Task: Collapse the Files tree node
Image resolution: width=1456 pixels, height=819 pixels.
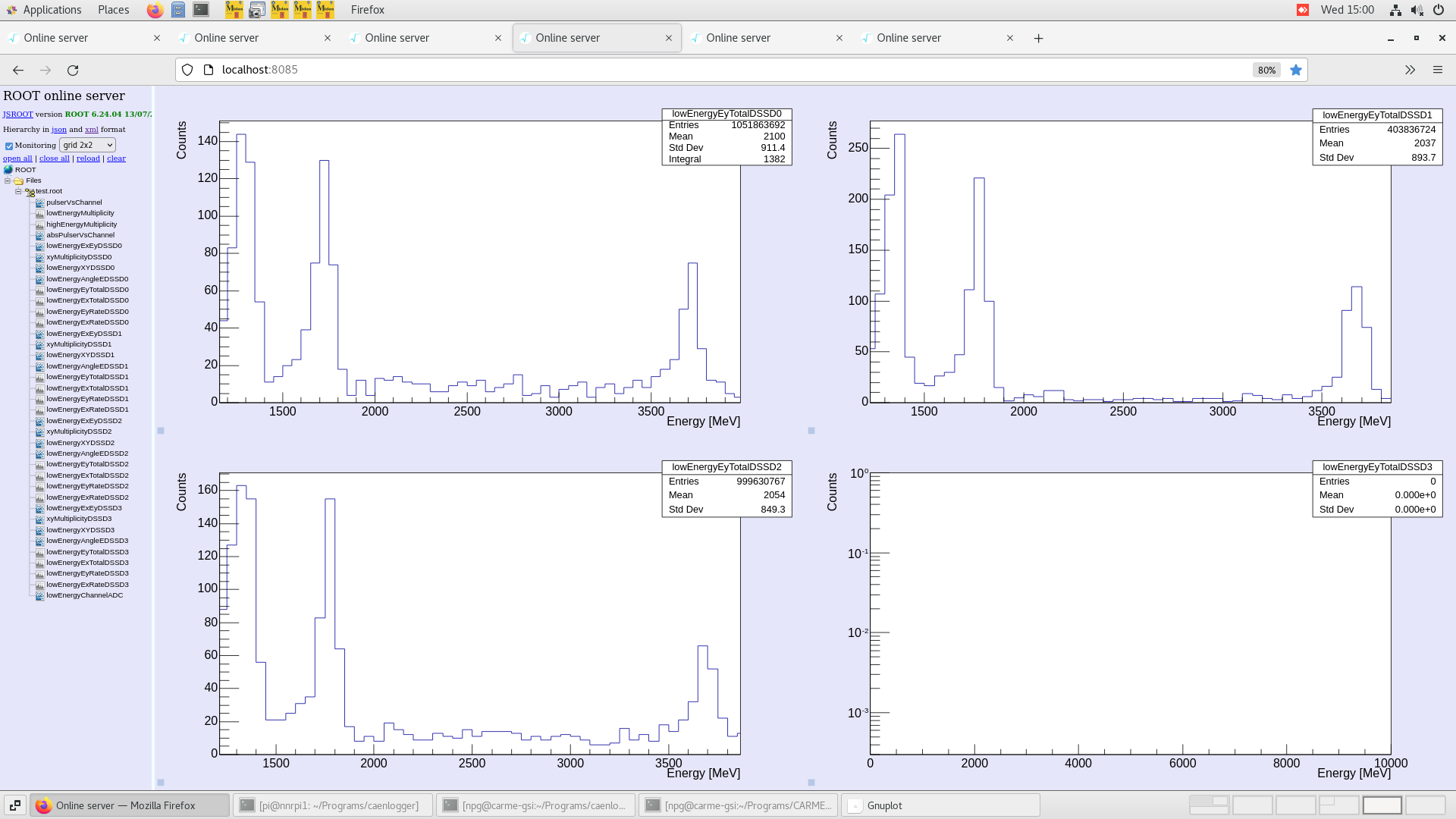Action: (x=8, y=180)
